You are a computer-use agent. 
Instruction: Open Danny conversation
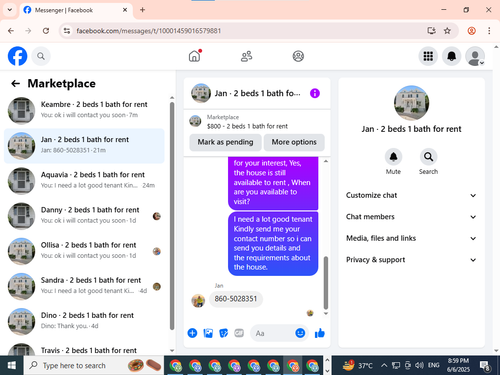(x=84, y=216)
